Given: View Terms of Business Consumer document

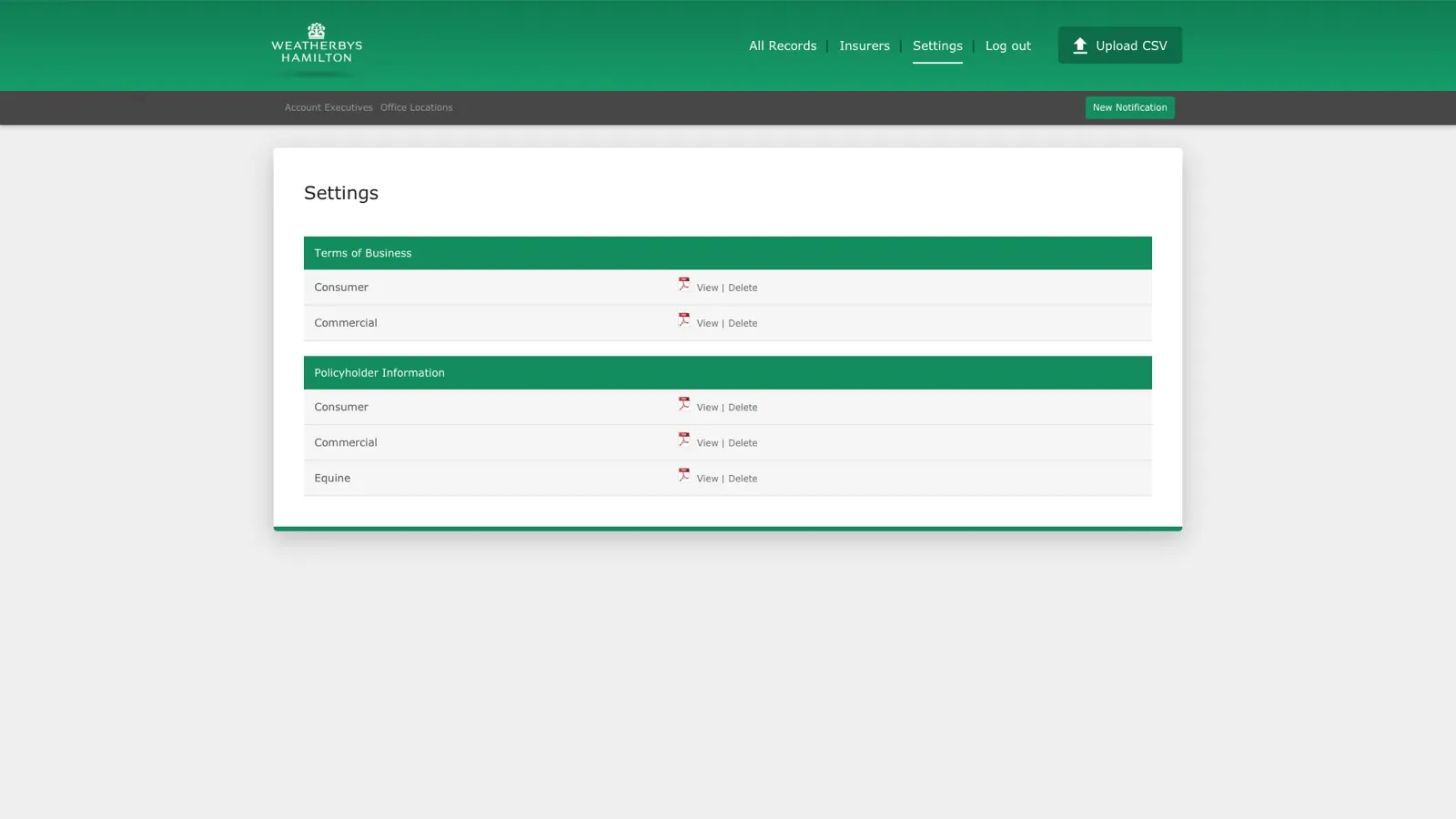Looking at the screenshot, I should (707, 288).
